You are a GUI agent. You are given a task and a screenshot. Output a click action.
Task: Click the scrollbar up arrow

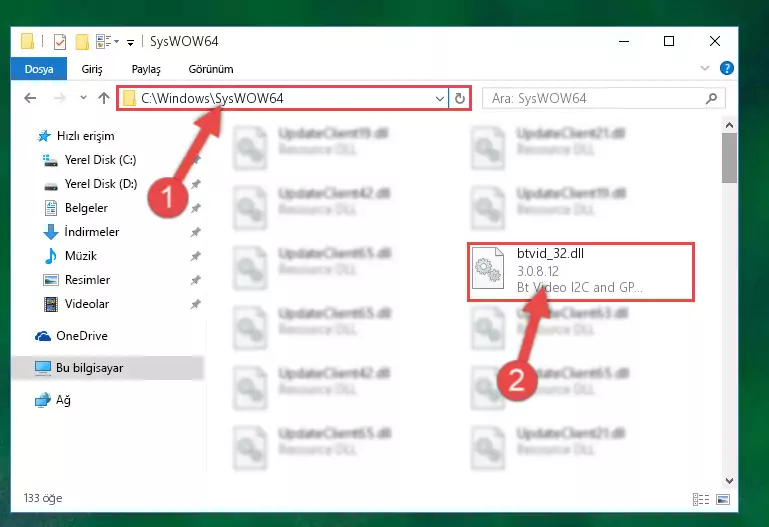729,125
